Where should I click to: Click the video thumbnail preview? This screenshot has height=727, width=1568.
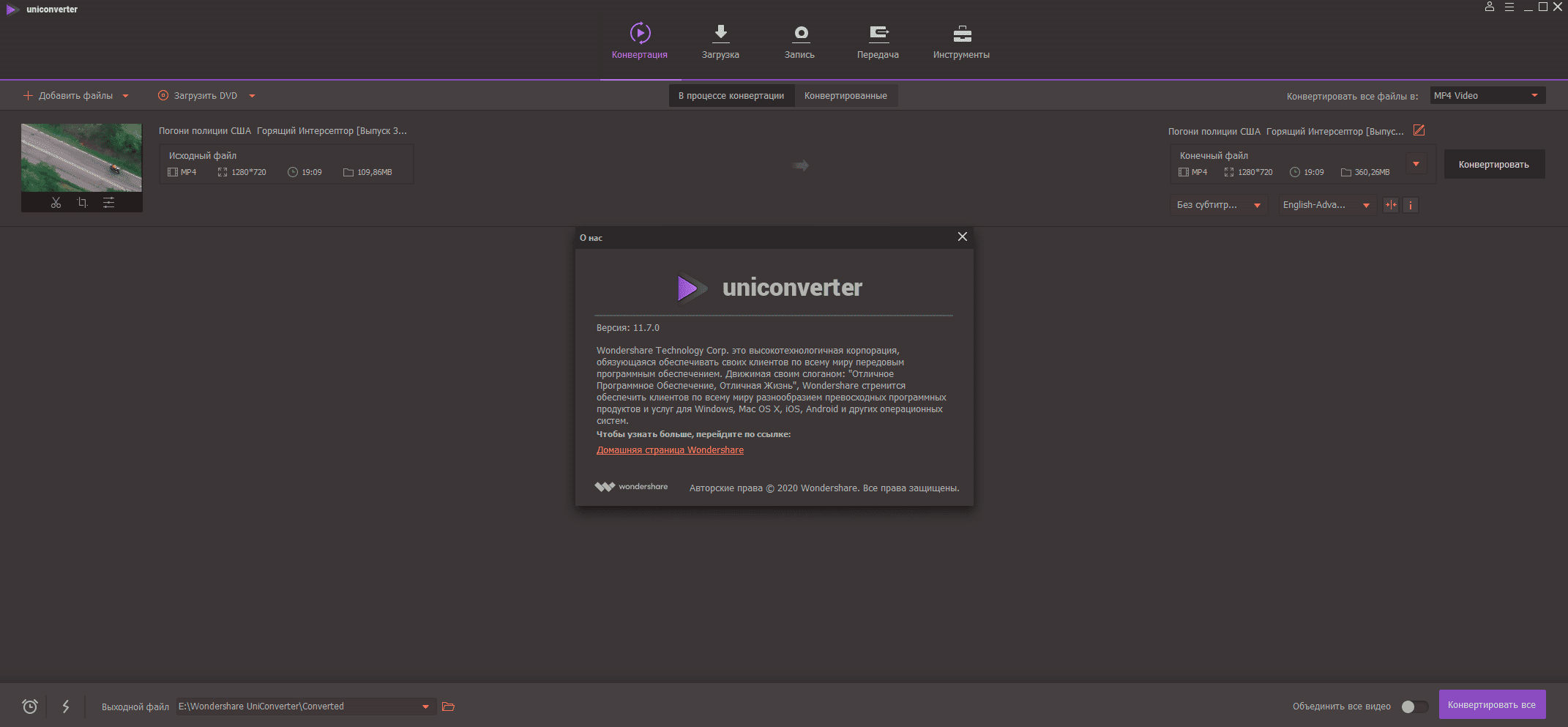(x=81, y=157)
